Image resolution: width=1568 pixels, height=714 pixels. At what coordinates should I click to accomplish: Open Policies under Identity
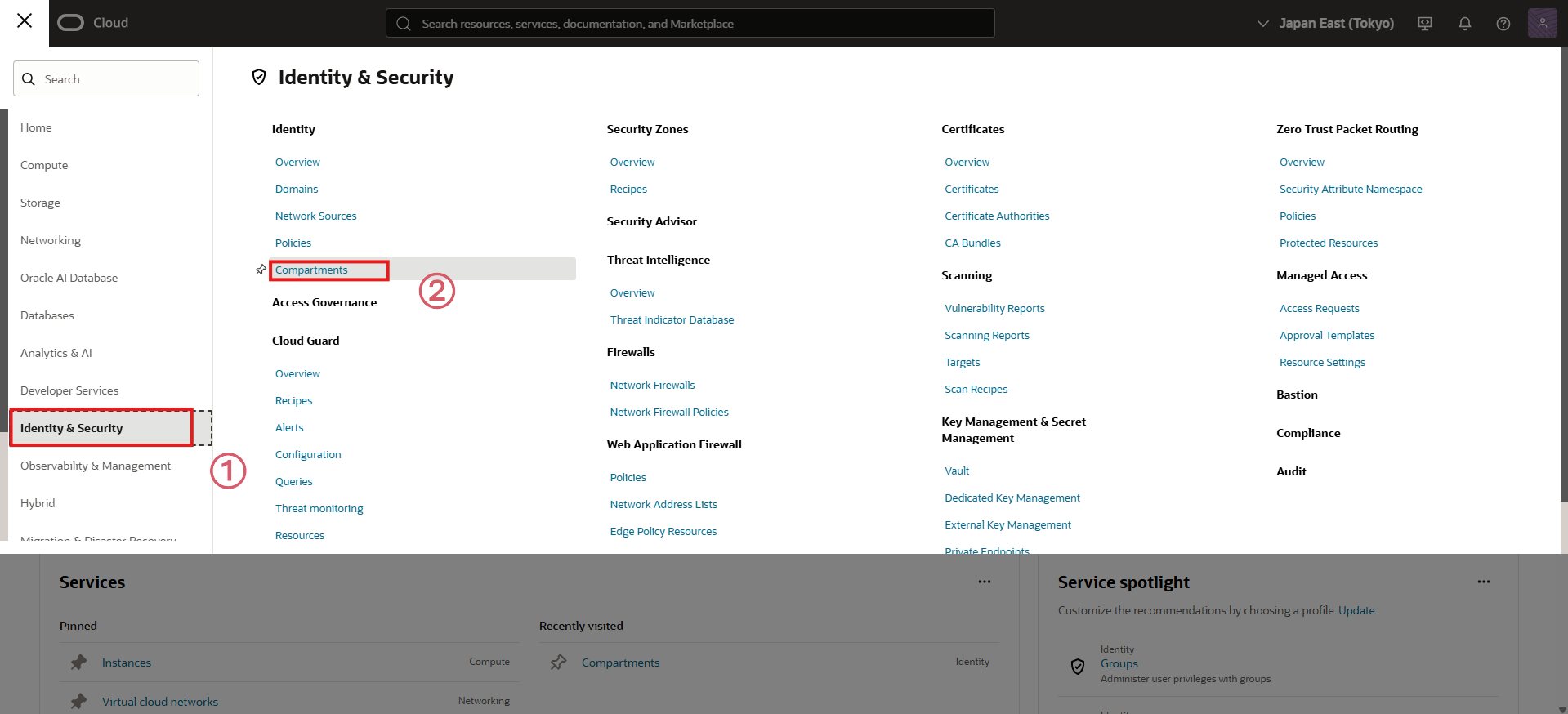[x=293, y=243]
